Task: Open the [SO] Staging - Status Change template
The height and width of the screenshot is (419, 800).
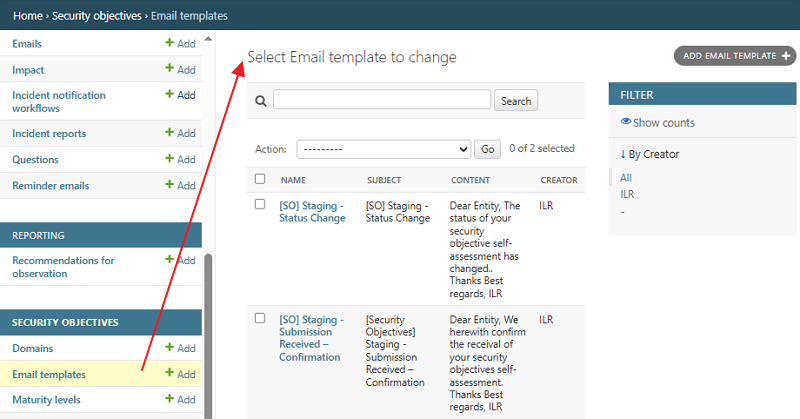Action: 312,212
